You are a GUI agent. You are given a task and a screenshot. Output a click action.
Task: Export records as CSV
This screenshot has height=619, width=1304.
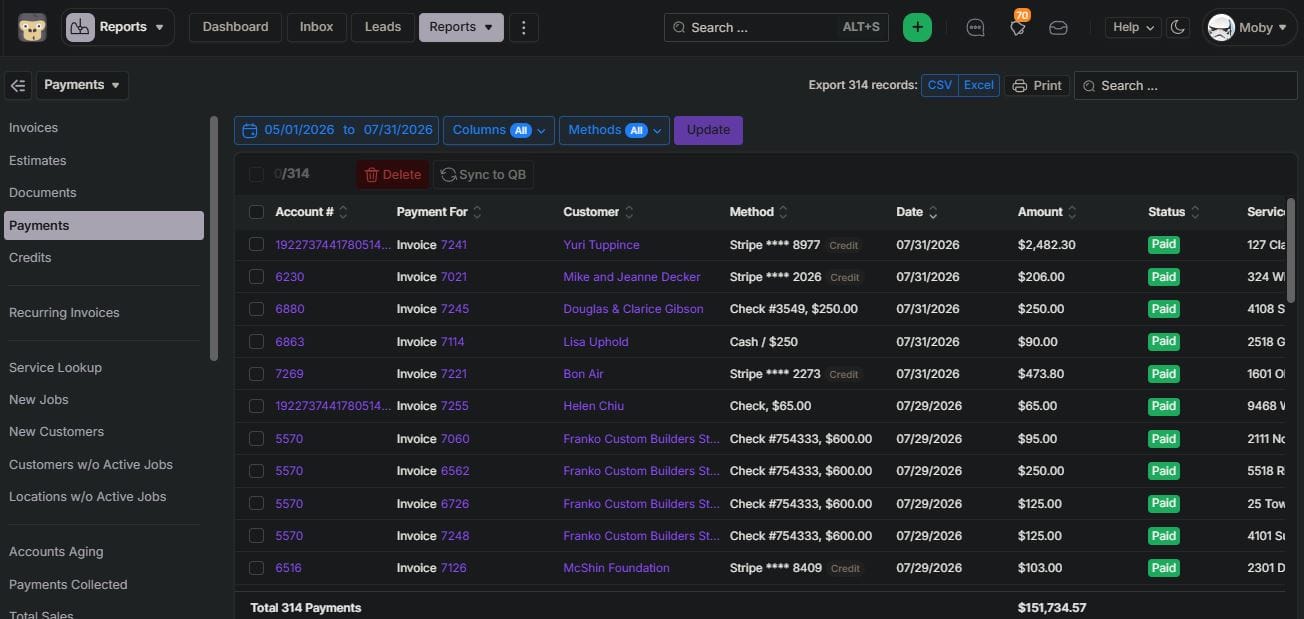(940, 85)
